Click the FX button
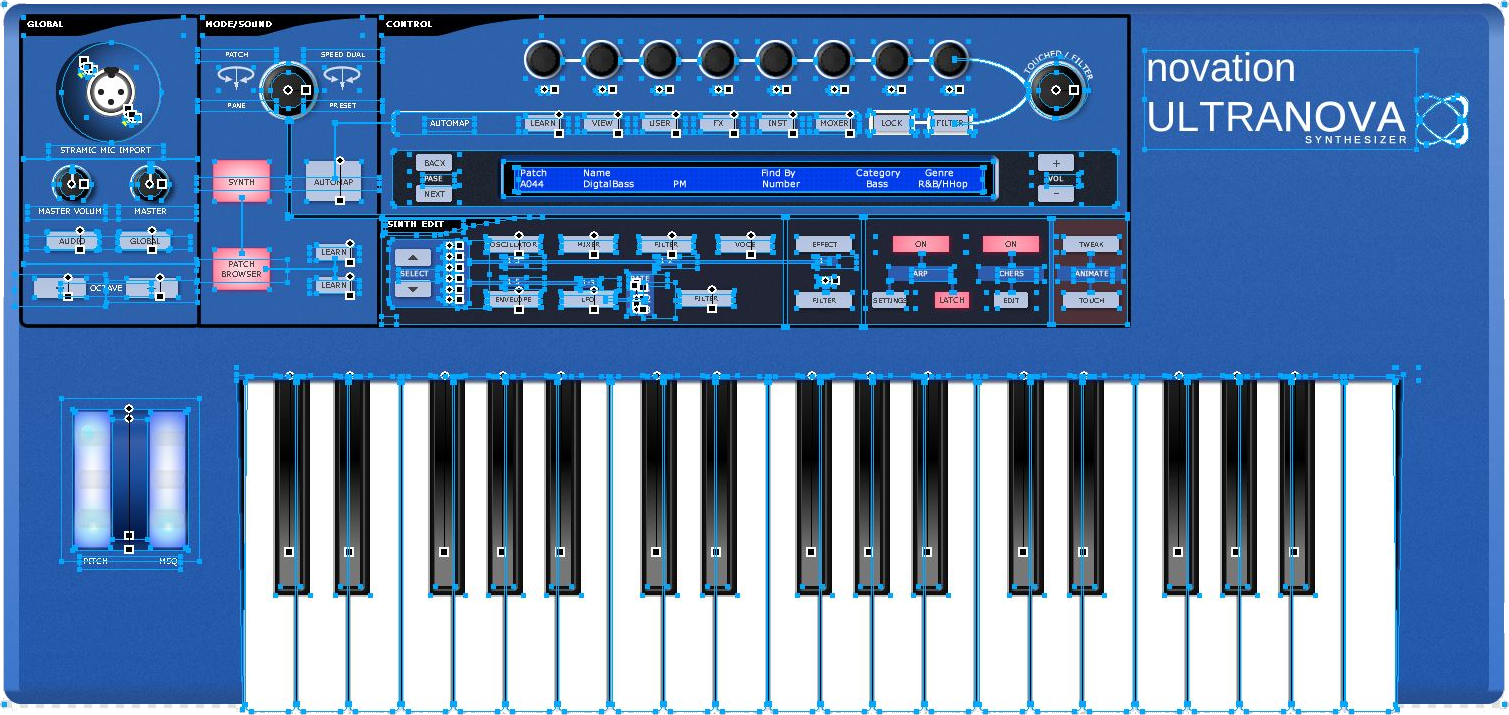This screenshot has height=715, width=1509. [717, 123]
